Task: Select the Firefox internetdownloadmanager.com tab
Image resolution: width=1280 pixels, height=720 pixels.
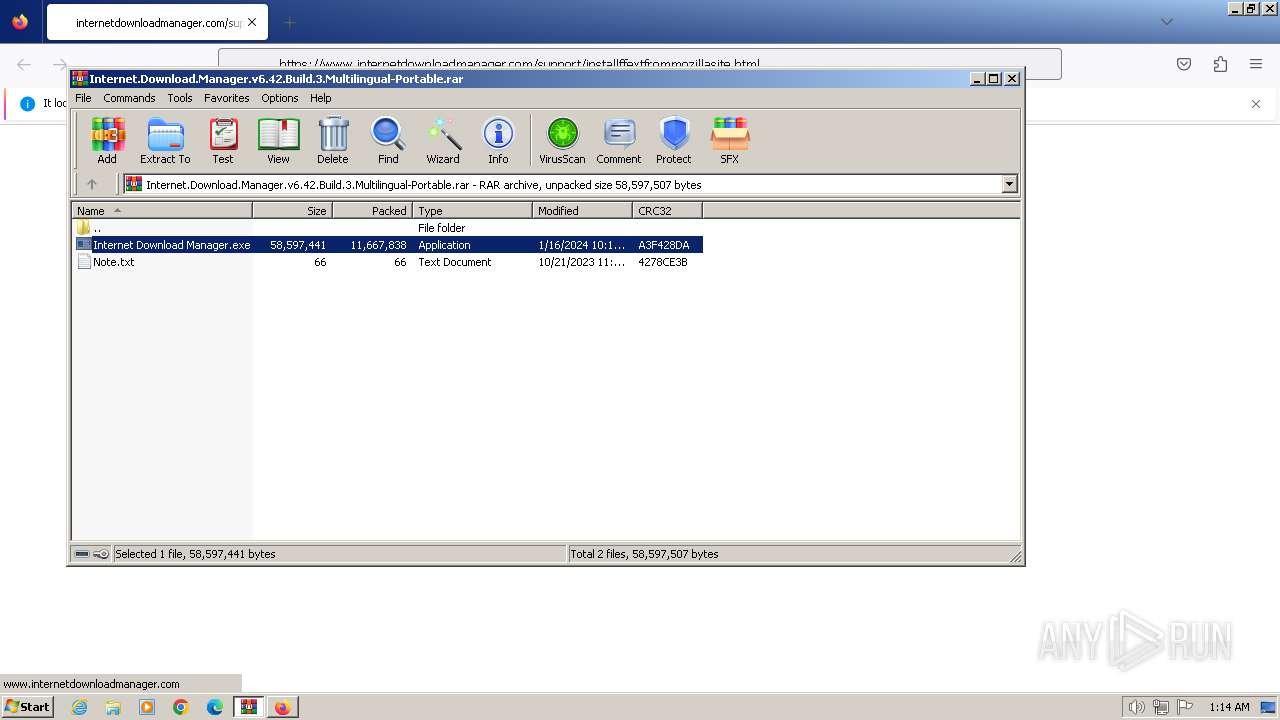Action: coord(155,22)
